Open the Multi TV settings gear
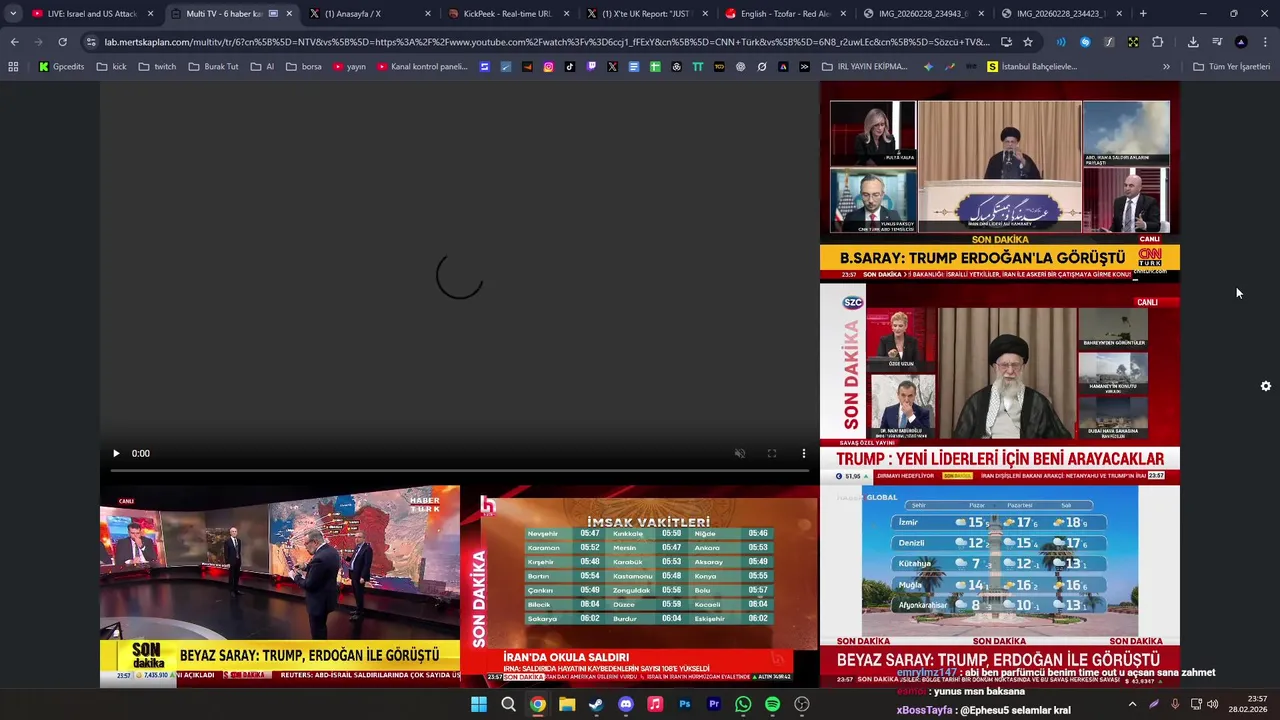 1266,386
